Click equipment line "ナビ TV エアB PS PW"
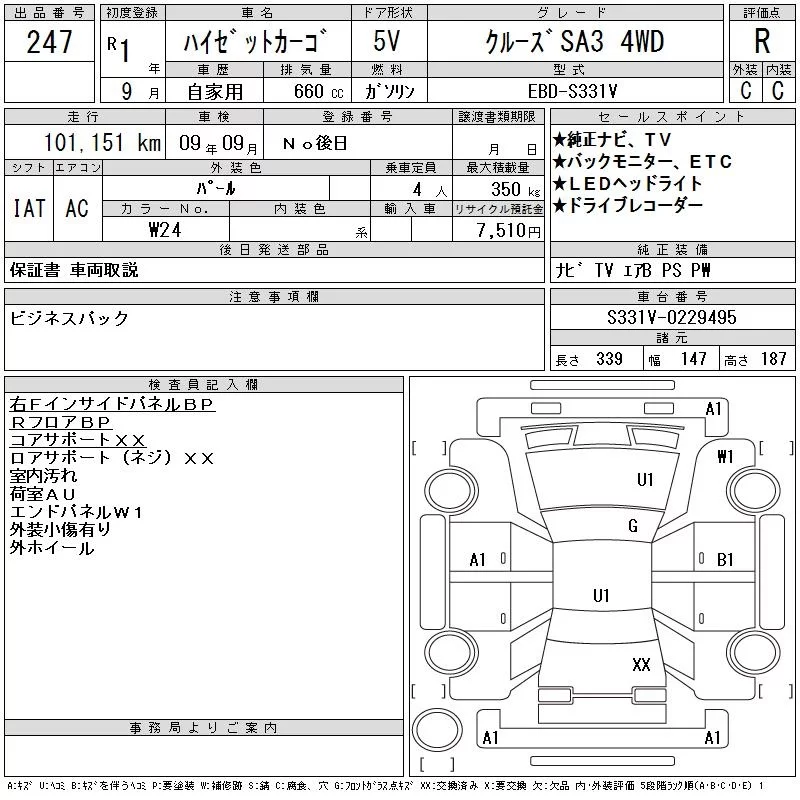Viewport: 800px width, 800px height. (x=633, y=270)
